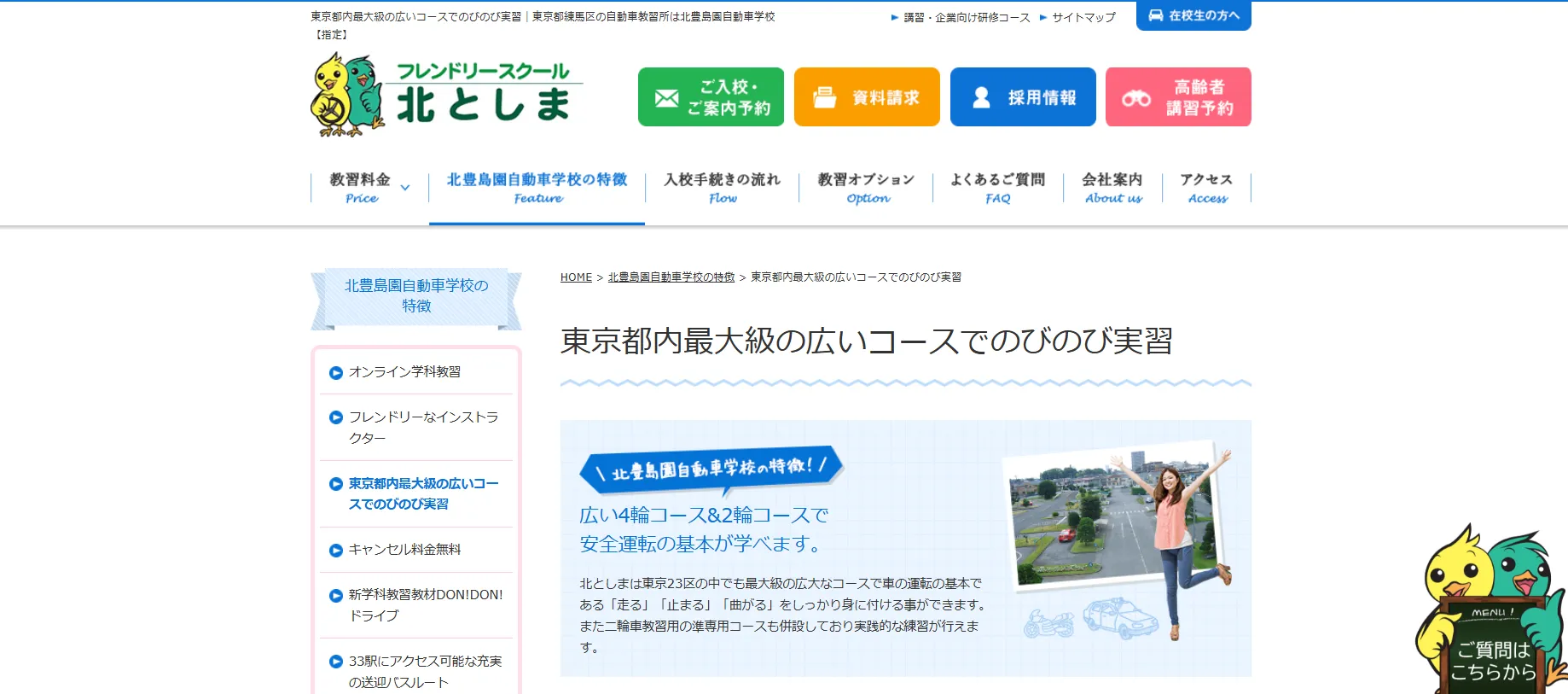This screenshot has width=1568, height=694.
Task: Expand the 教習料金 Price dropdown chevron
Action: (405, 188)
